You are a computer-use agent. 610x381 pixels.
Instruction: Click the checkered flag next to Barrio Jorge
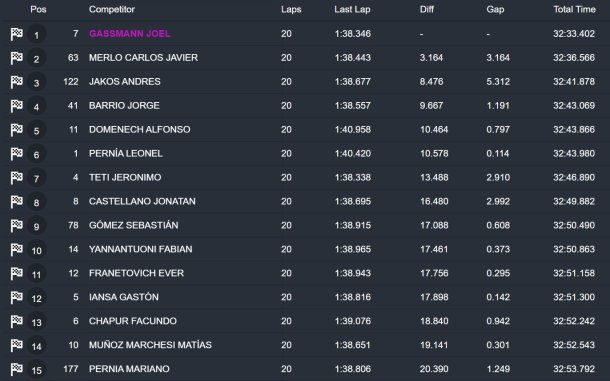click(x=16, y=106)
